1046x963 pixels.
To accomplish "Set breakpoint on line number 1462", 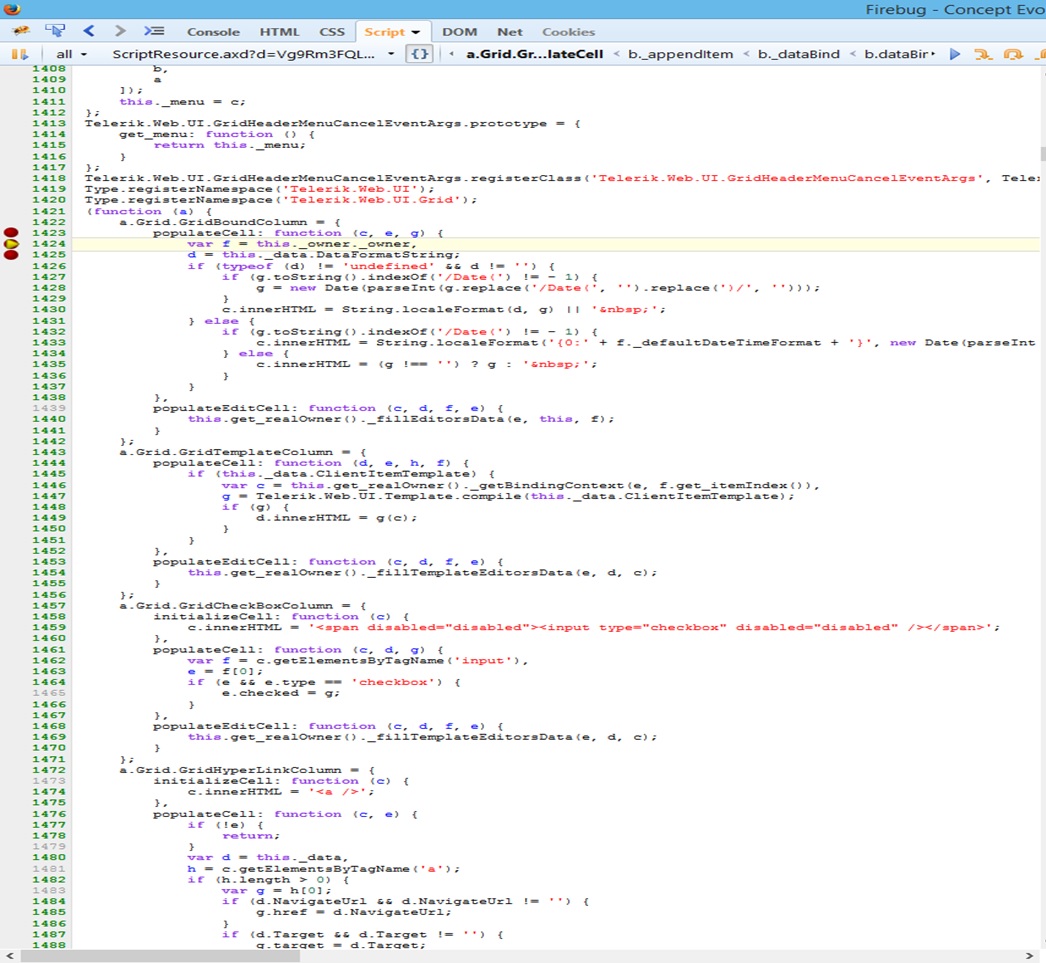I will click(x=49, y=661).
